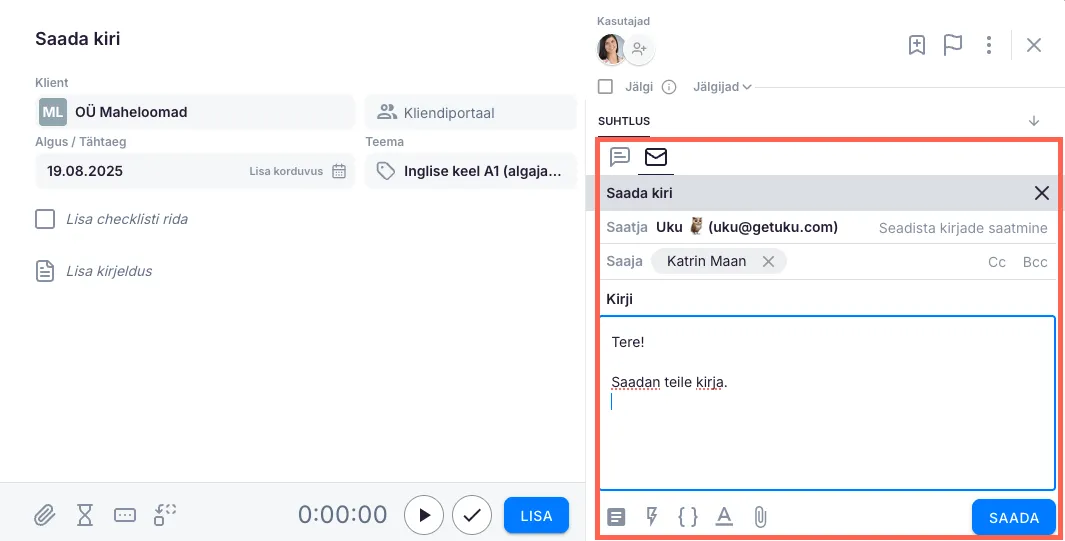This screenshot has width=1065, height=541.
Task: Insert variable with curly braces icon
Action: click(688, 517)
